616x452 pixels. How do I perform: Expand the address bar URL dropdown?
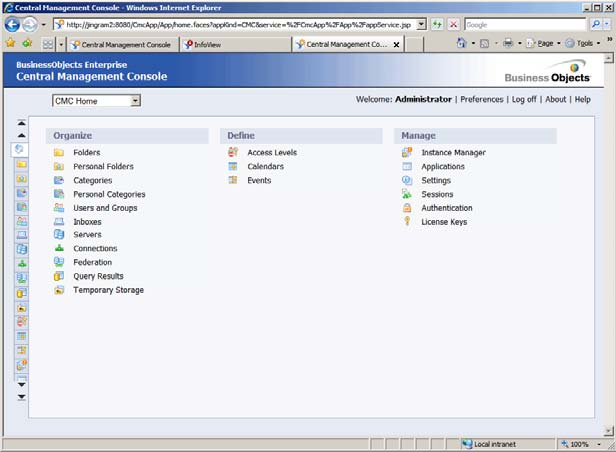coord(421,24)
